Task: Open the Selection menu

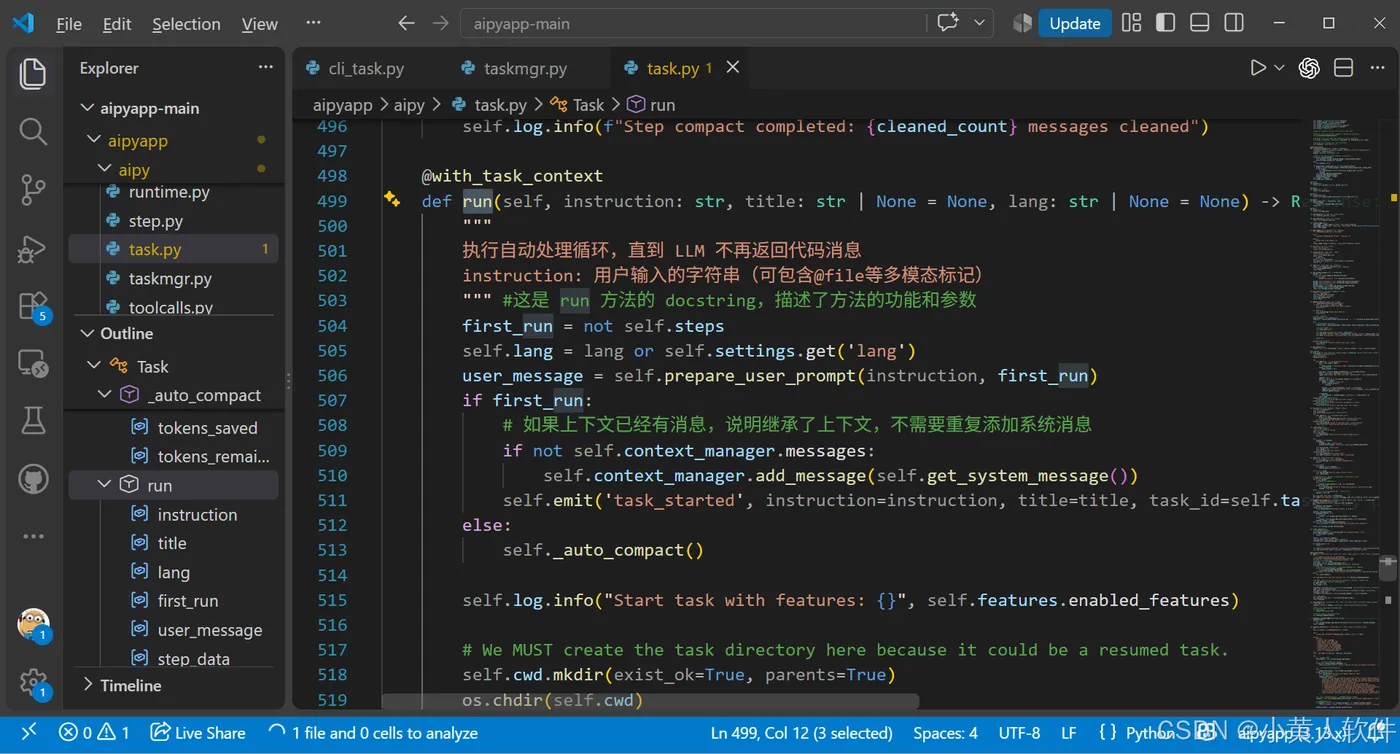Action: tap(186, 24)
